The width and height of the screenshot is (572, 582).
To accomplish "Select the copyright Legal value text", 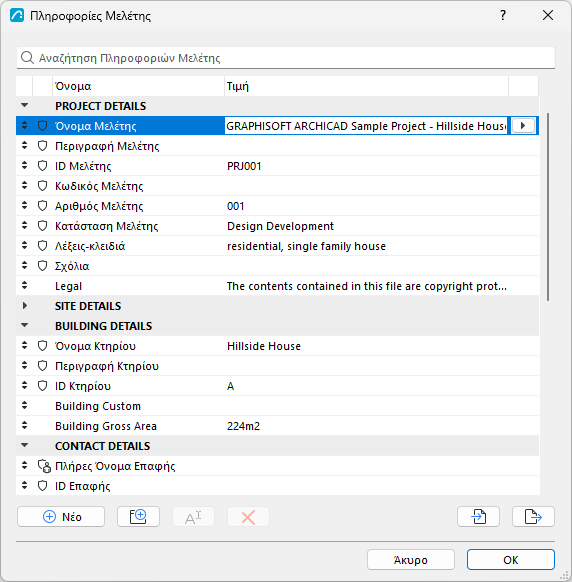I will click(367, 286).
